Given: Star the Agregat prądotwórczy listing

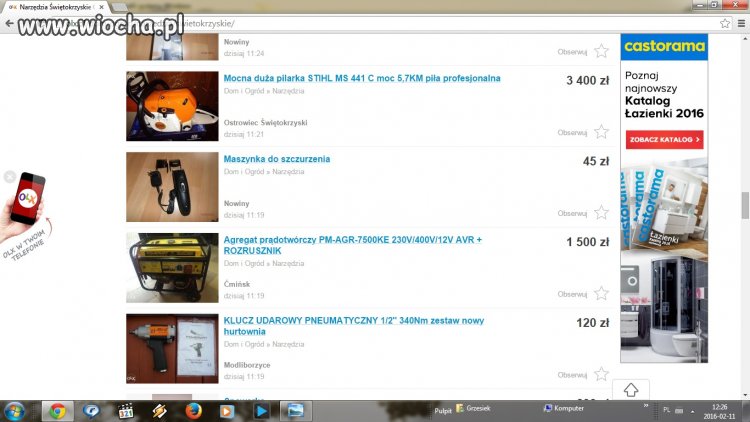Looking at the screenshot, I should [601, 294].
